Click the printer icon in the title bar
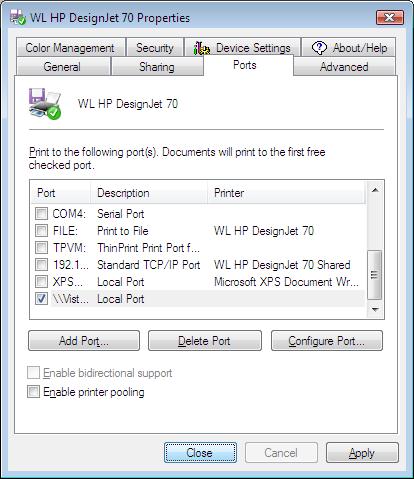 [x=18, y=17]
